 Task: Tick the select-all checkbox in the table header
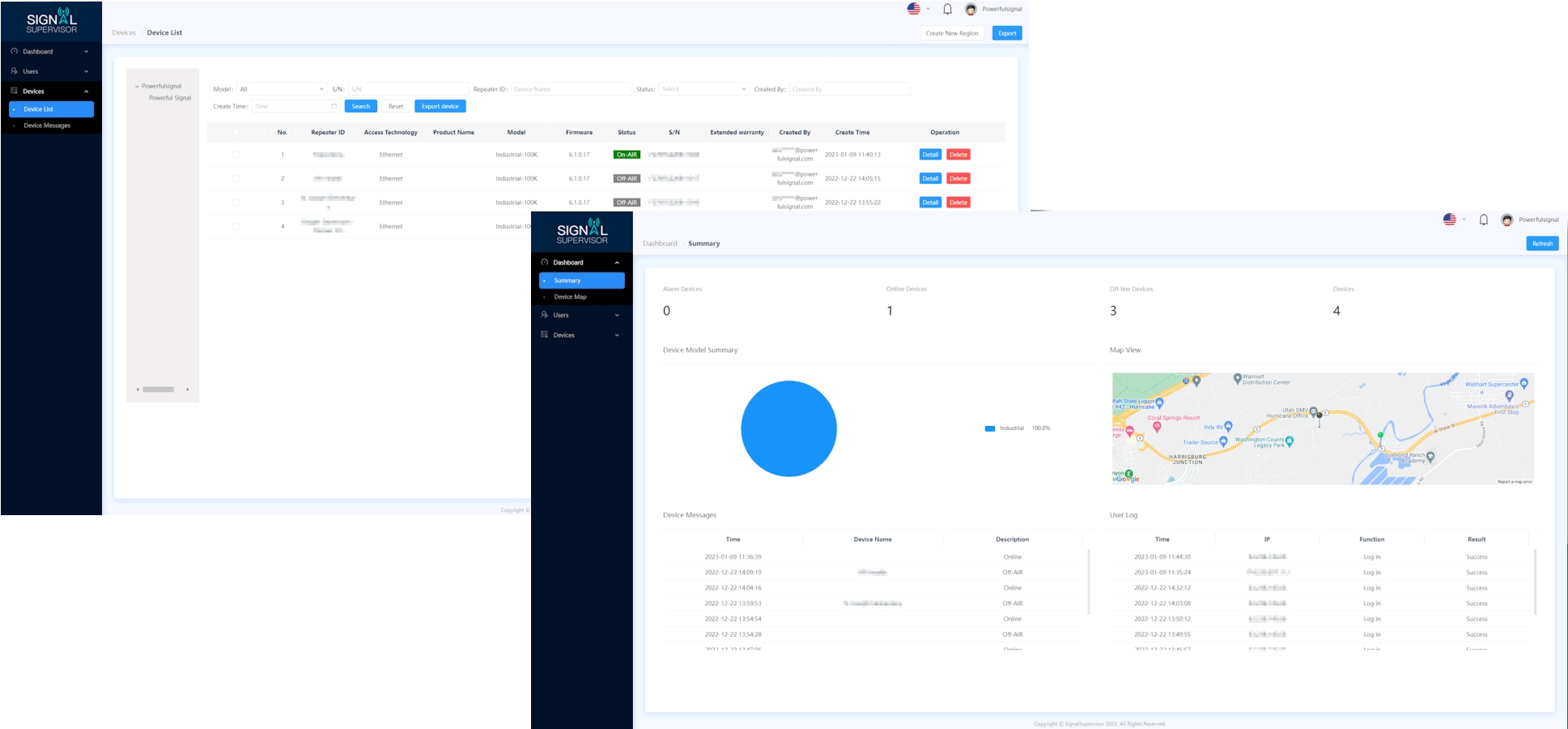click(236, 132)
